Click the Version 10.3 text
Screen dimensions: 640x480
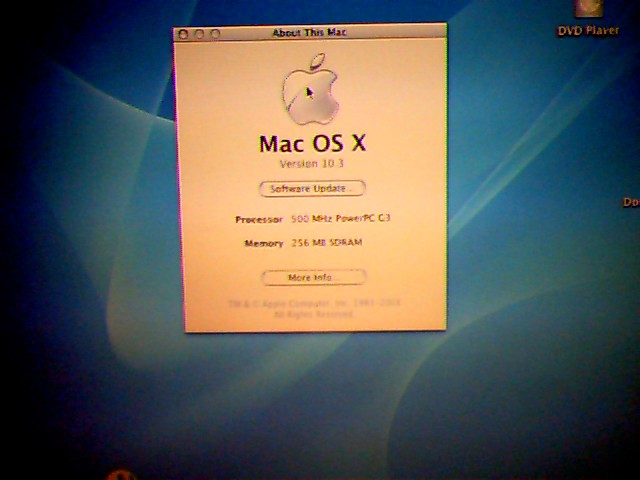point(312,164)
